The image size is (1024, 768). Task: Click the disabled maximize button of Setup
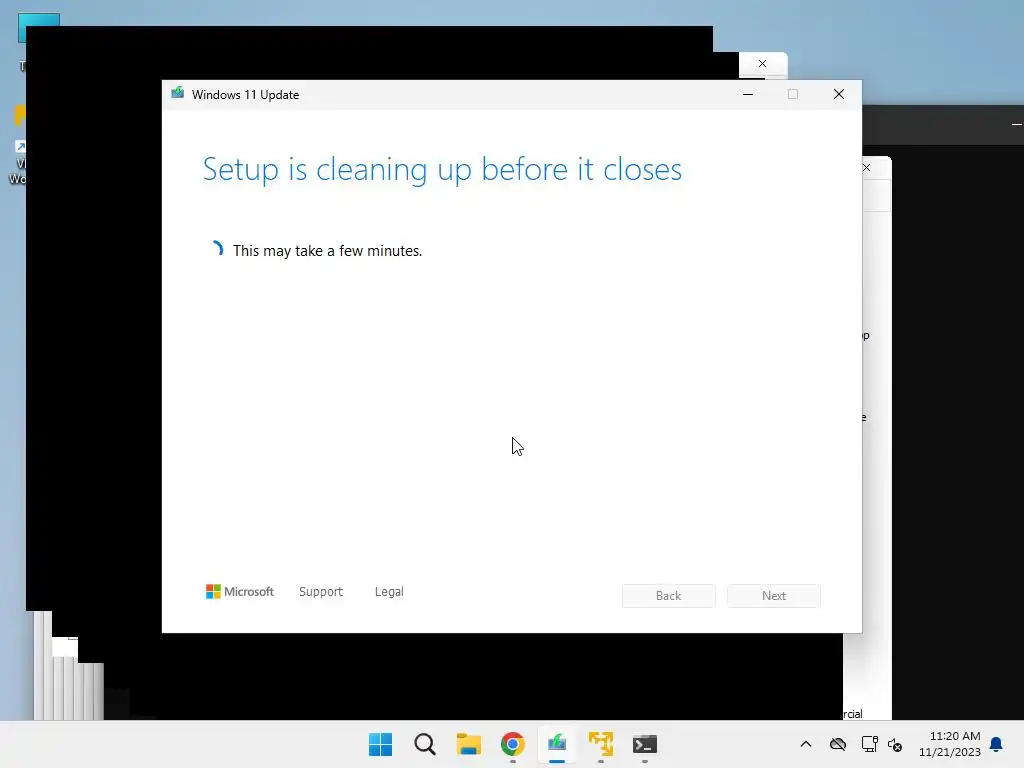[x=793, y=94]
